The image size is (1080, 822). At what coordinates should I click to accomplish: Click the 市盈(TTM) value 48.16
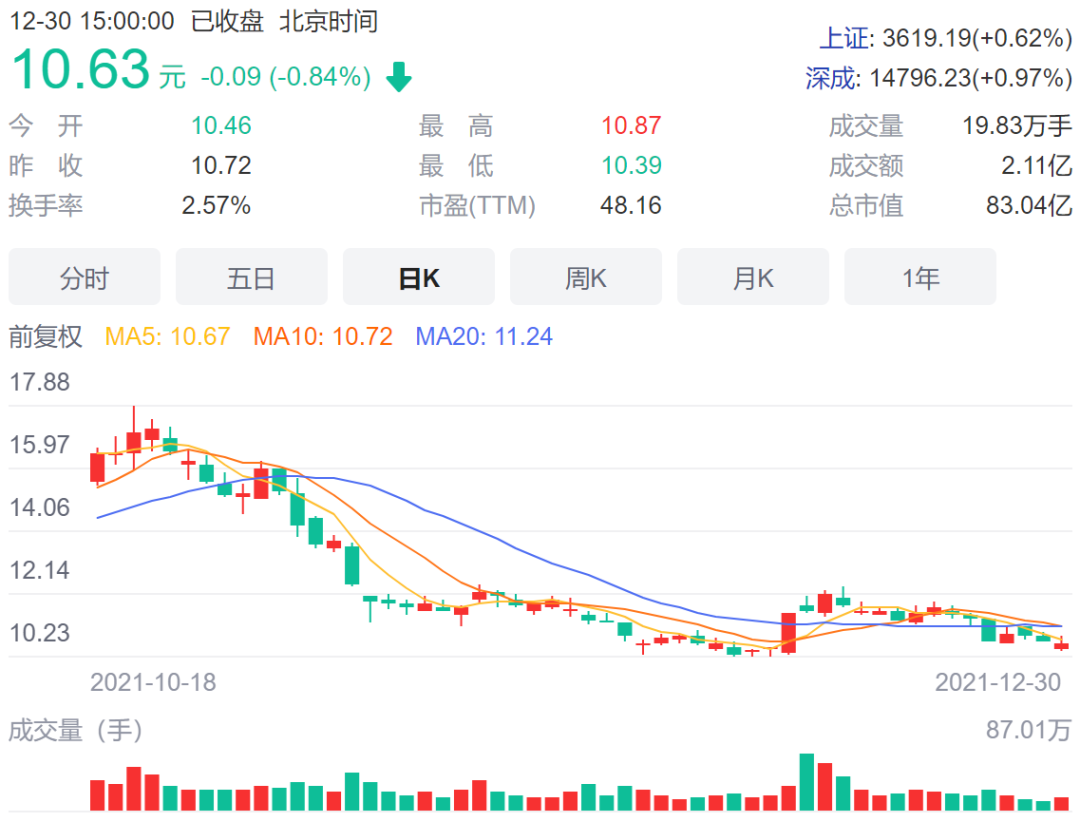click(631, 205)
